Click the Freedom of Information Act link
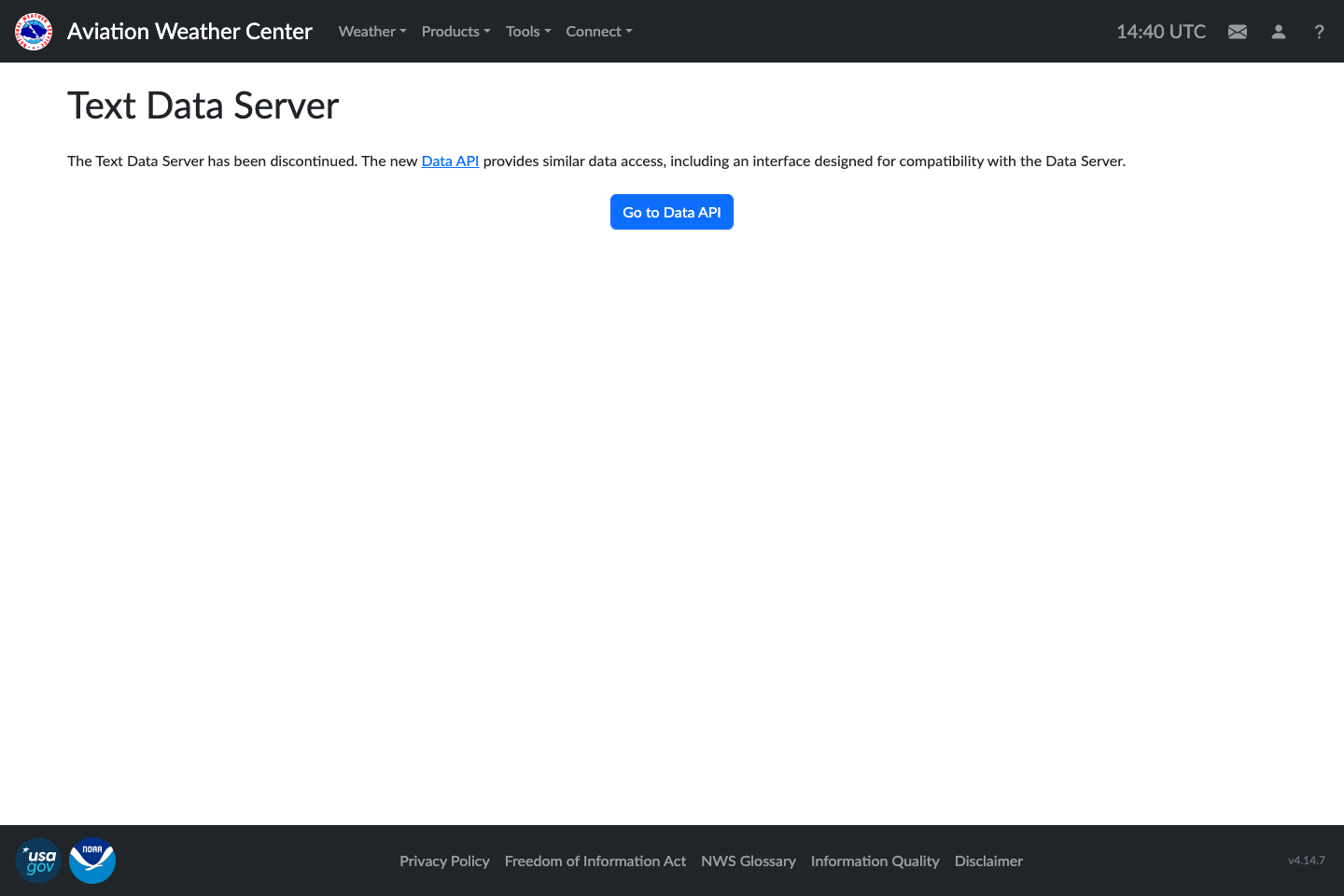This screenshot has width=1344, height=896. [595, 861]
